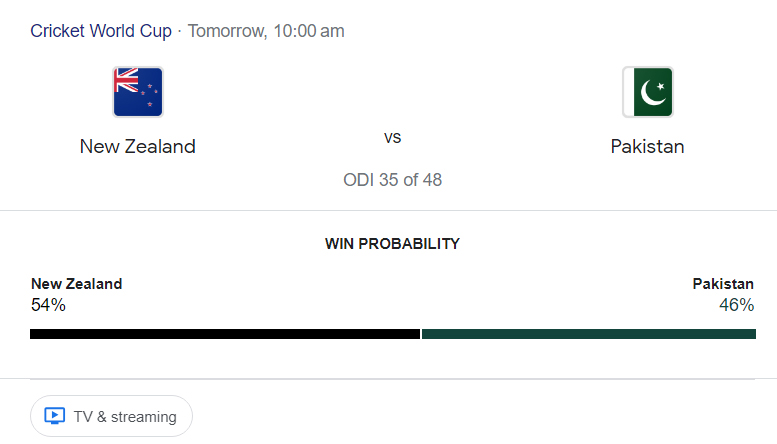Open the Cricket World Cup link
The height and width of the screenshot is (444, 777).
coord(101,31)
